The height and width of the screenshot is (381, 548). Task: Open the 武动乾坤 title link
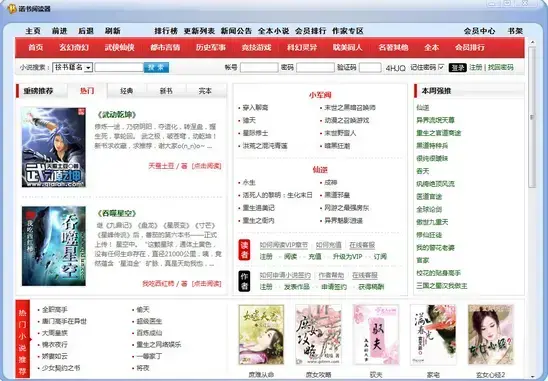pos(117,114)
